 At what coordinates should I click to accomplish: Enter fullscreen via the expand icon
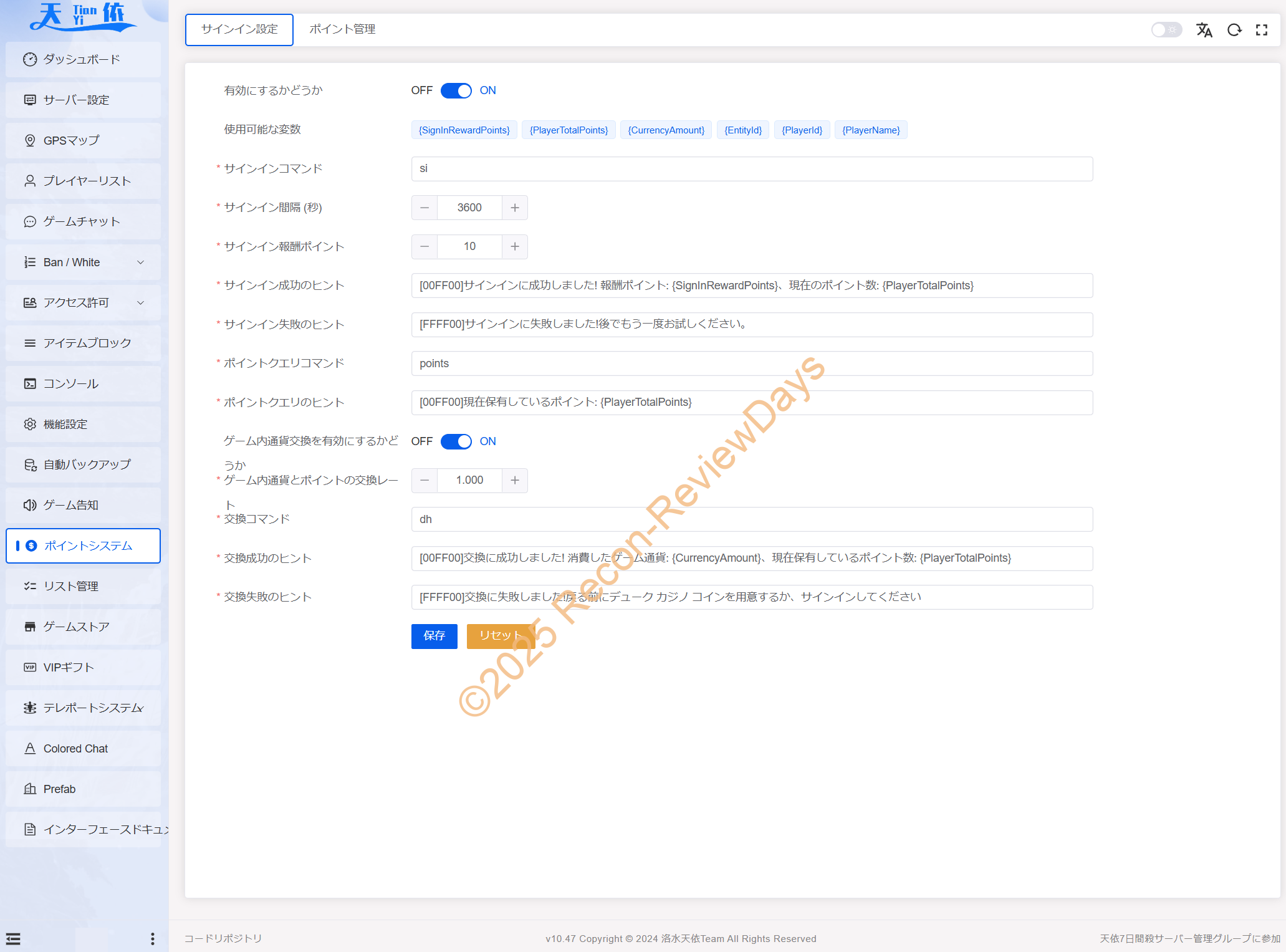[1262, 30]
